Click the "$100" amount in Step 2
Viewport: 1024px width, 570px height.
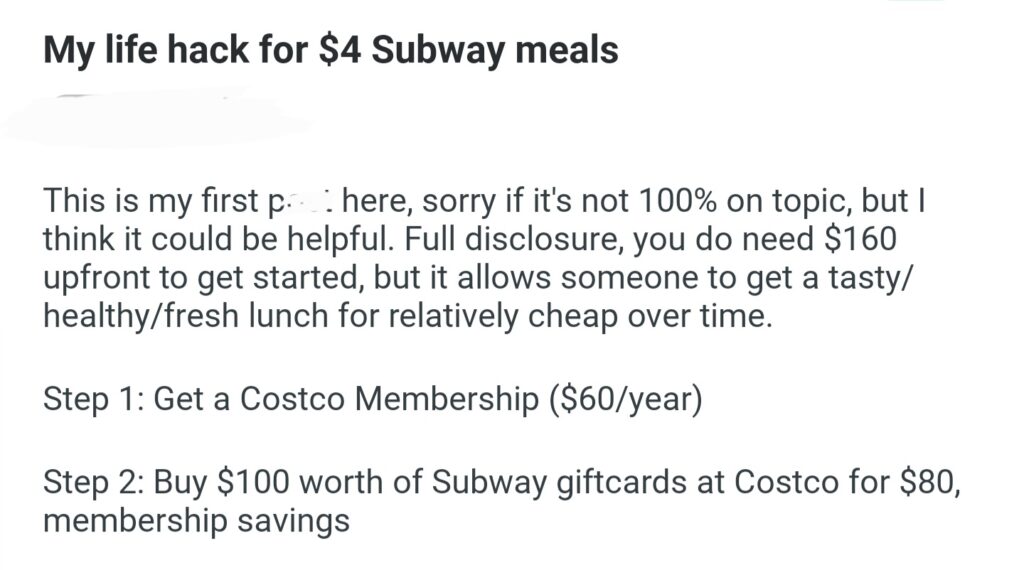pos(255,482)
